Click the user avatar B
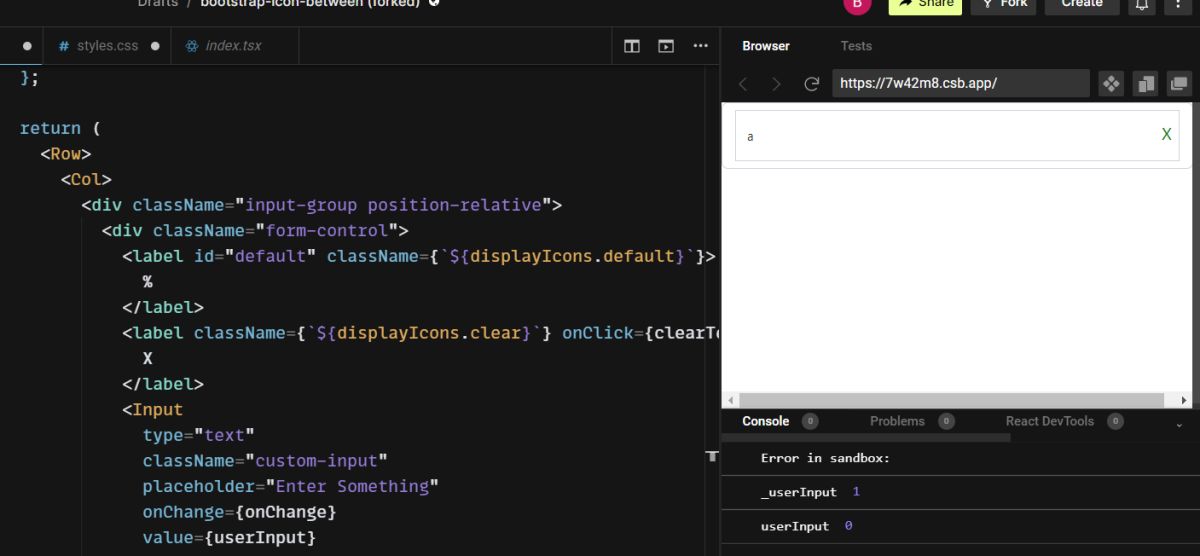Image resolution: width=1200 pixels, height=556 pixels. click(x=857, y=4)
